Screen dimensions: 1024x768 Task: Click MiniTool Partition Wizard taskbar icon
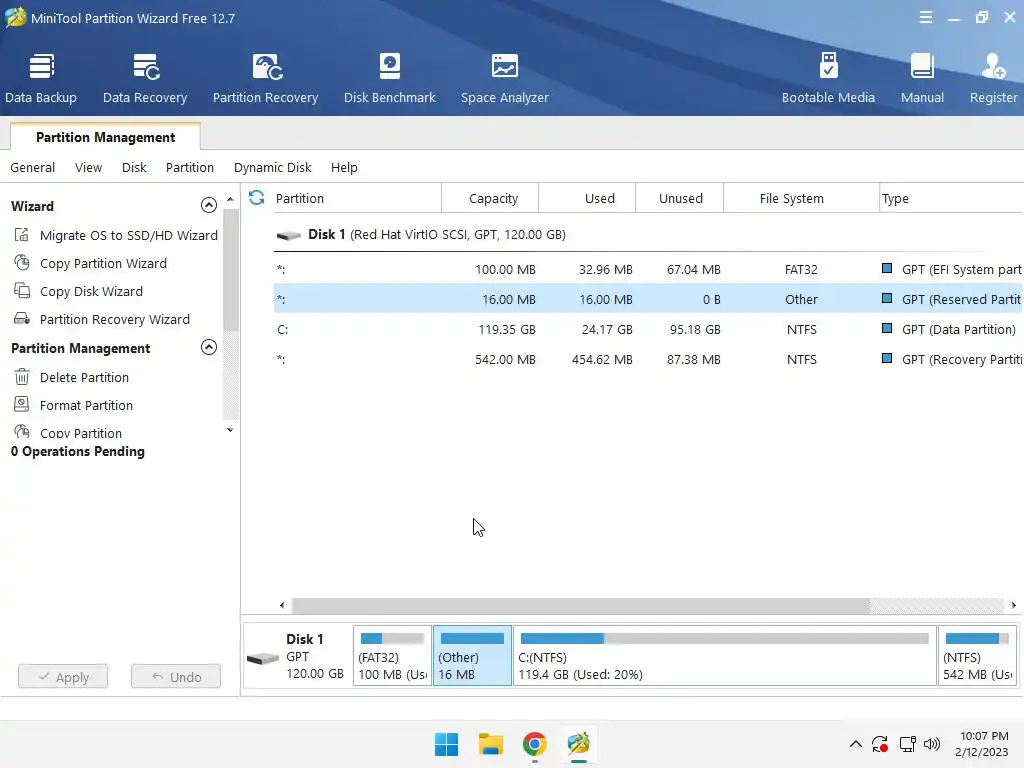click(579, 744)
